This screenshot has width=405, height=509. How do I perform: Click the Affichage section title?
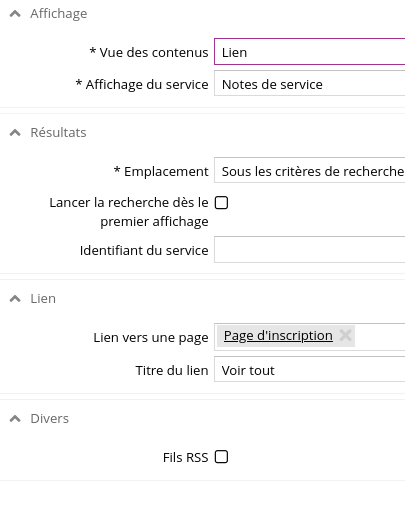tap(59, 14)
